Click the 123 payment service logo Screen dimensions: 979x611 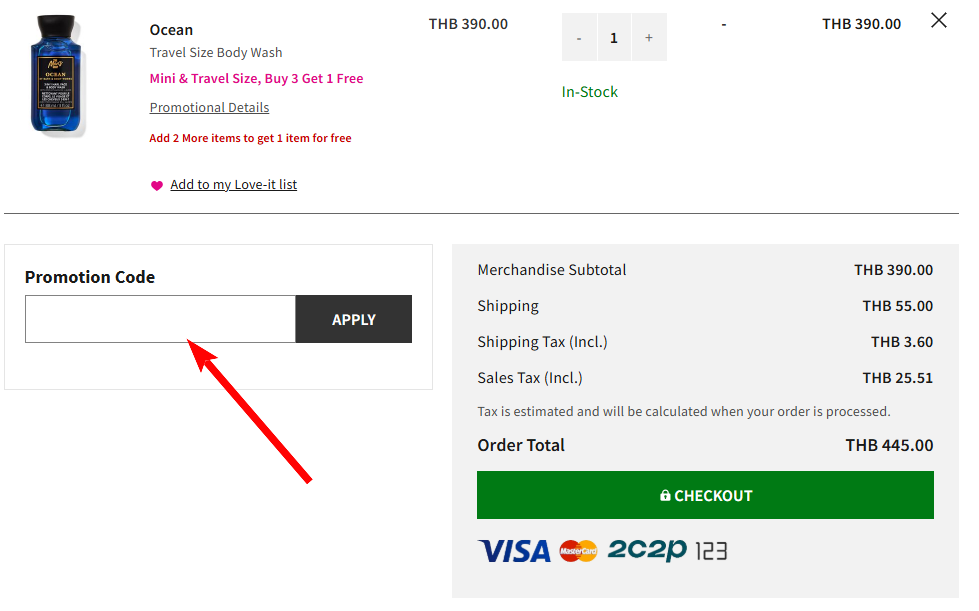pyautogui.click(x=710, y=551)
